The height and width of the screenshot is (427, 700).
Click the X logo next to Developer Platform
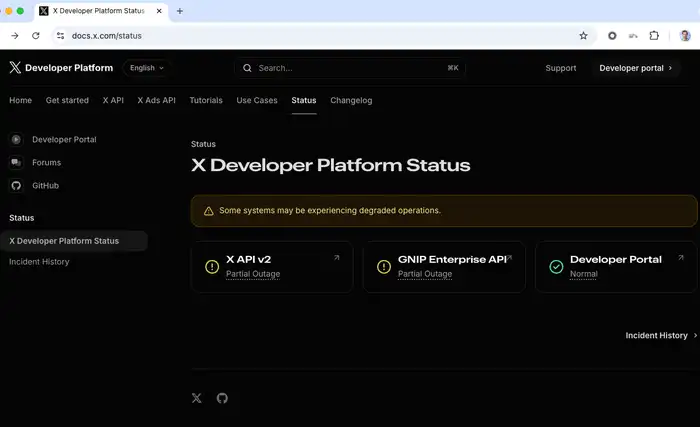pos(15,67)
